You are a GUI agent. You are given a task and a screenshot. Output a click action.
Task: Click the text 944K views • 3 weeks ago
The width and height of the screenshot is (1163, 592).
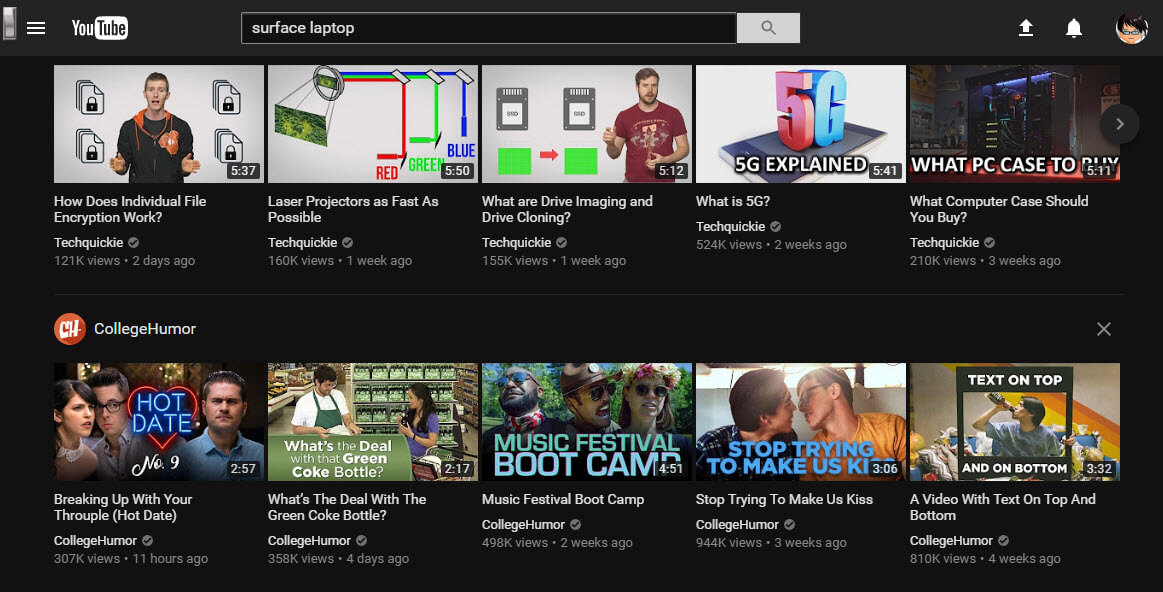[x=771, y=542]
